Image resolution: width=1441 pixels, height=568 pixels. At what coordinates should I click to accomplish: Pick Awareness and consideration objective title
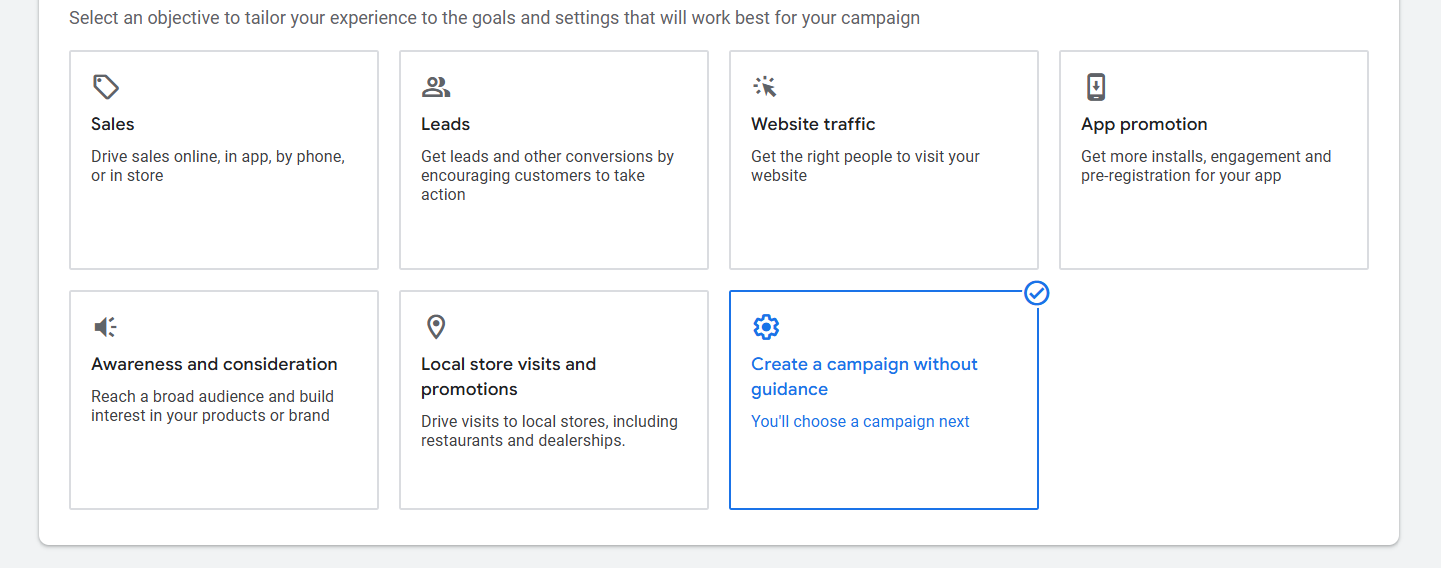pyautogui.click(x=214, y=364)
